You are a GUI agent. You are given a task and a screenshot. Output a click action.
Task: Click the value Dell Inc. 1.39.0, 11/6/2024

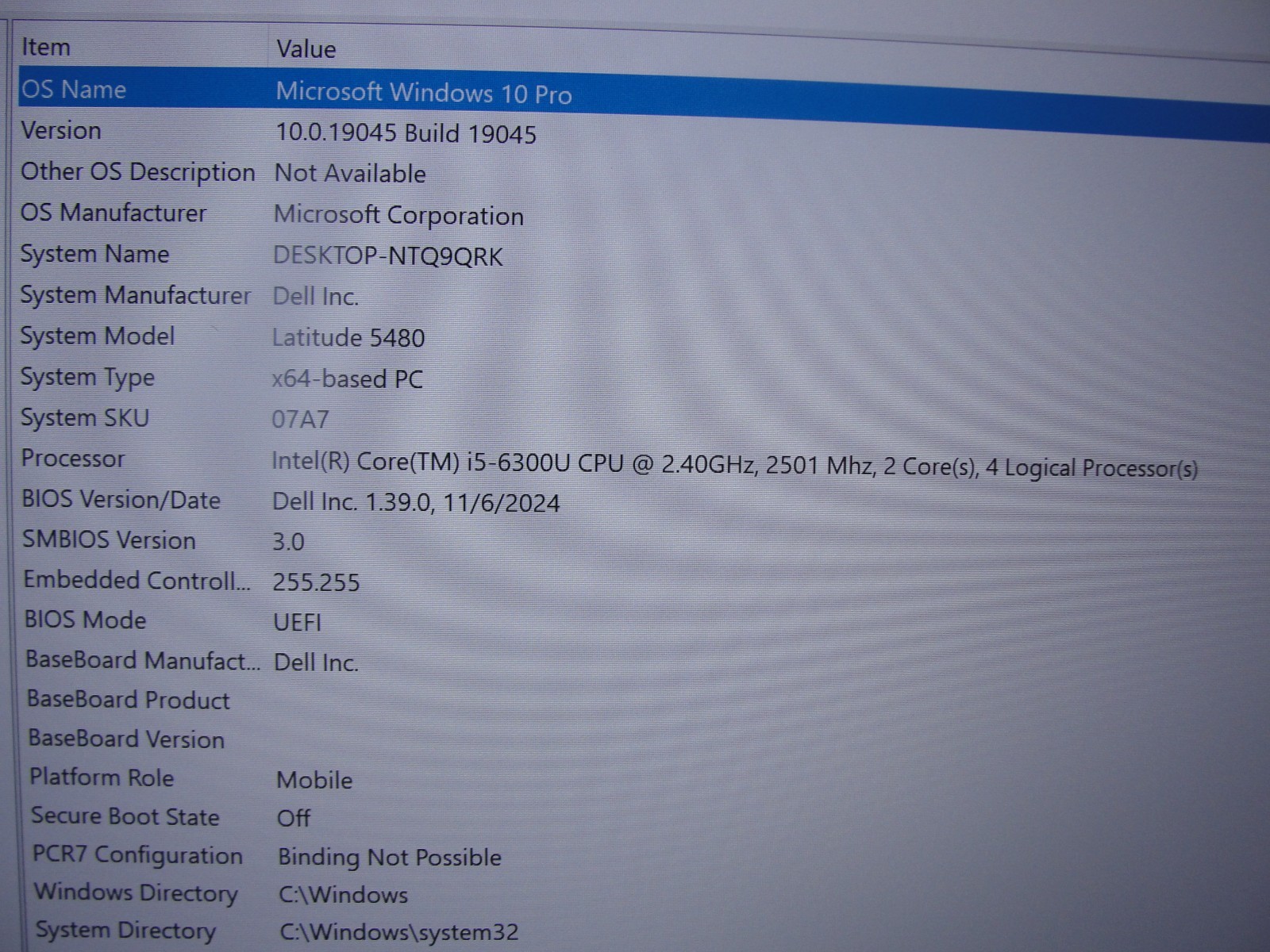coord(416,502)
